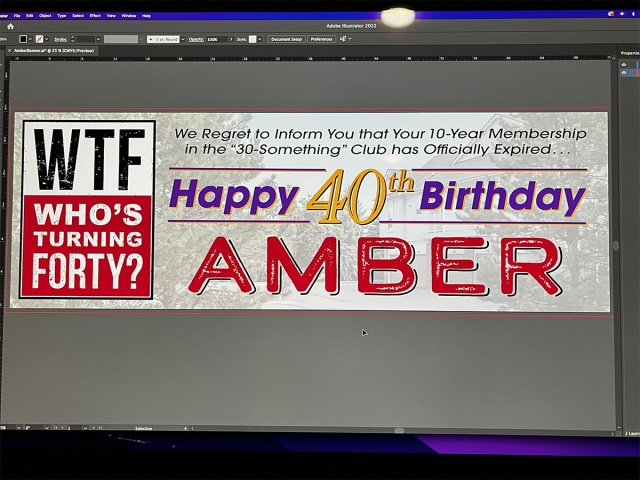Click the vertical scrollbar thumb

pos(616,245)
